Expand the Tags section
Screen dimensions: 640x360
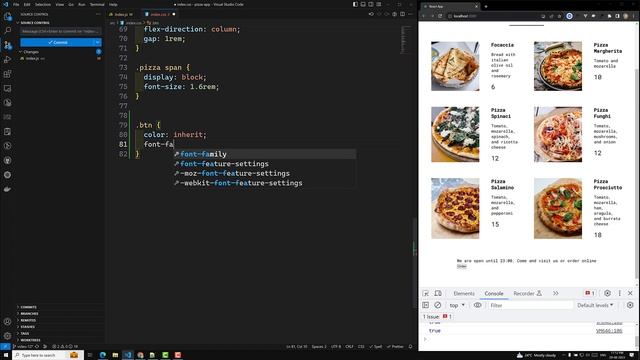point(25,333)
